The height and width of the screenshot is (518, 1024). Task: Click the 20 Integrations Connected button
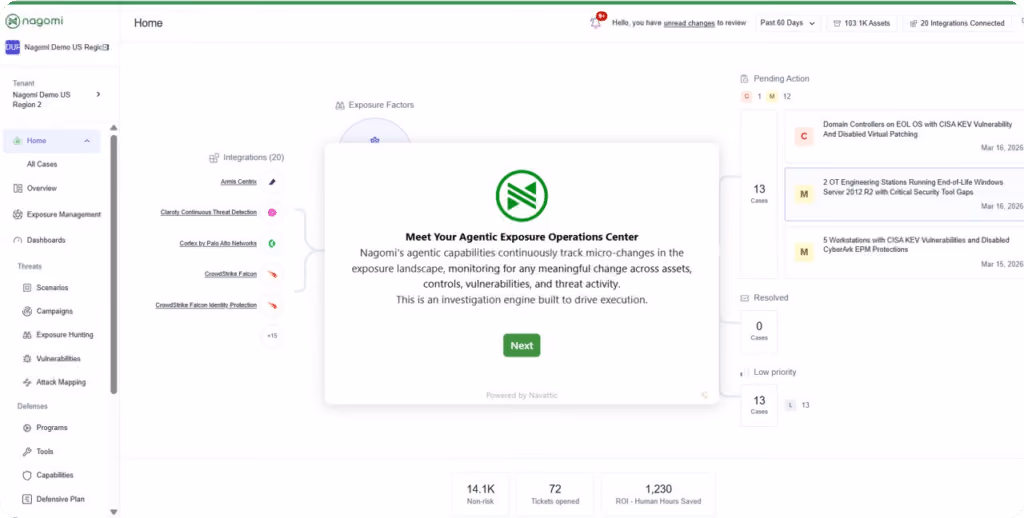click(956, 23)
